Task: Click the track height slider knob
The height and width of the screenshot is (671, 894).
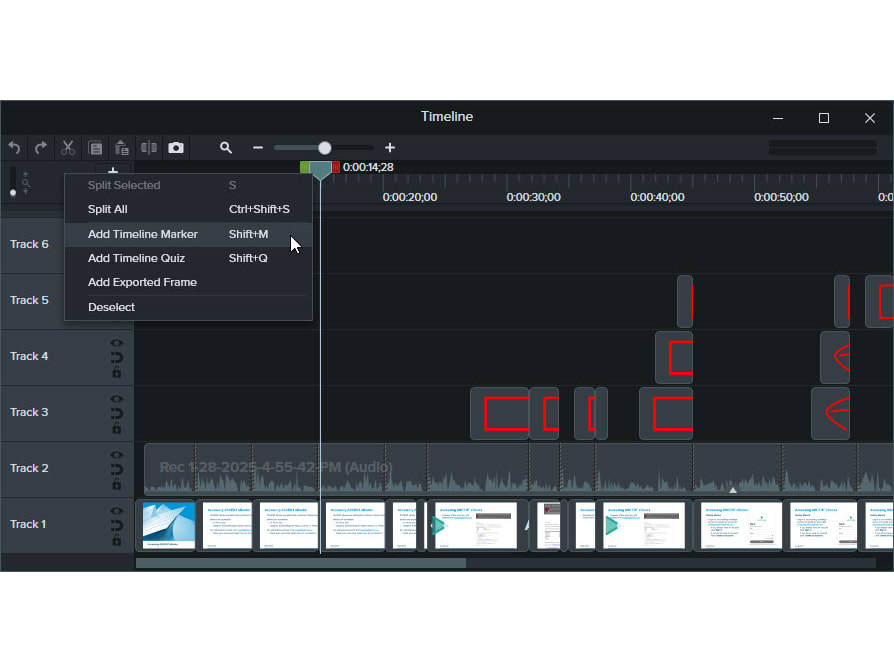Action: point(13,193)
